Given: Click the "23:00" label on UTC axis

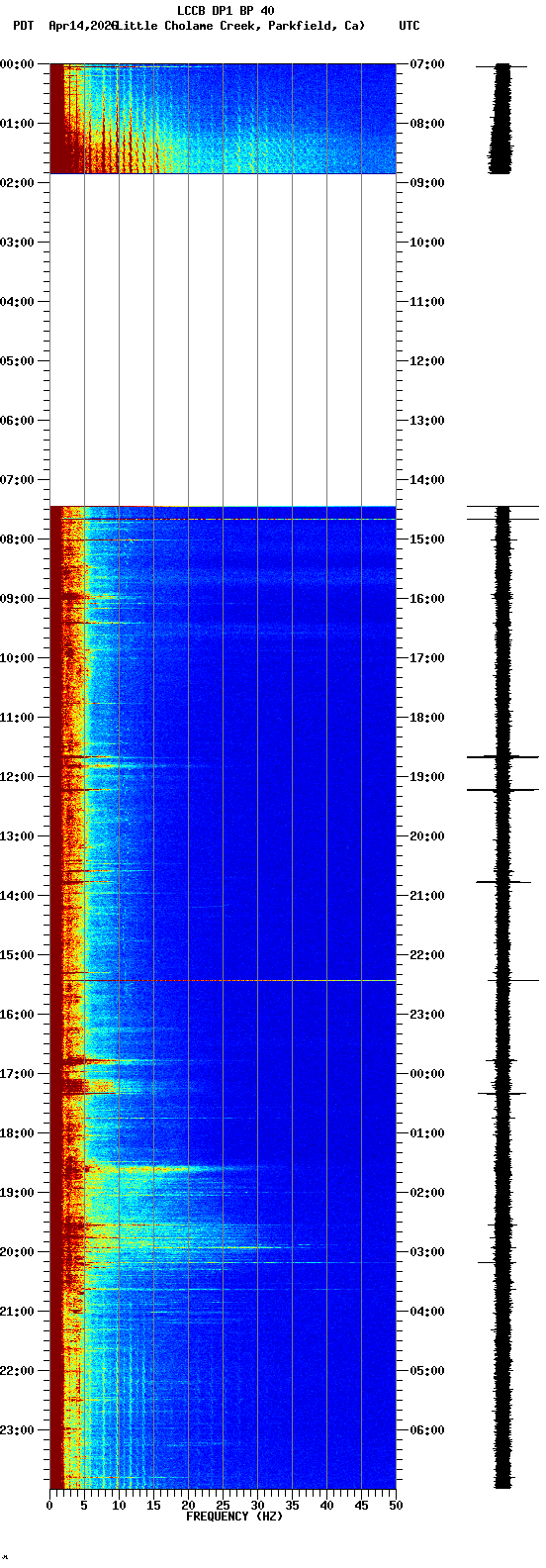Looking at the screenshot, I should click(427, 1015).
